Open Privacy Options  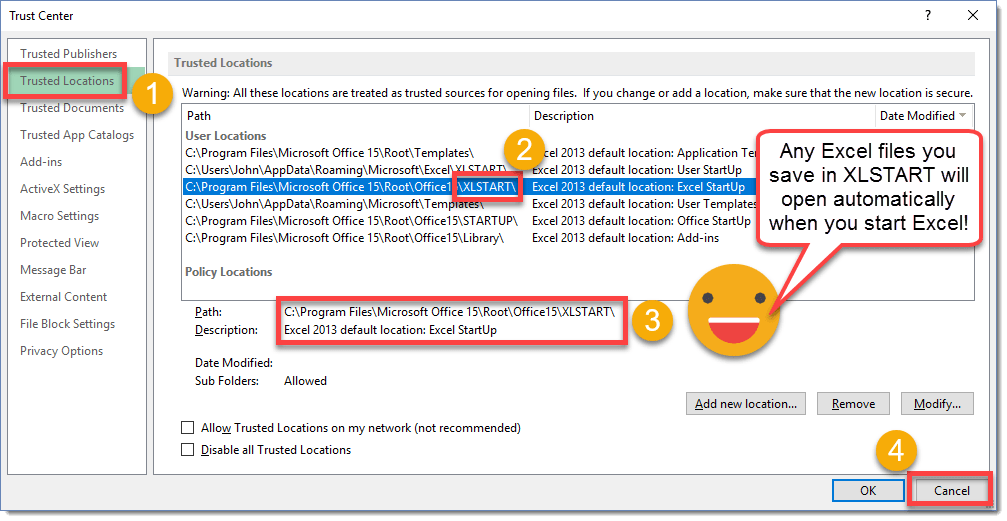[x=62, y=351]
